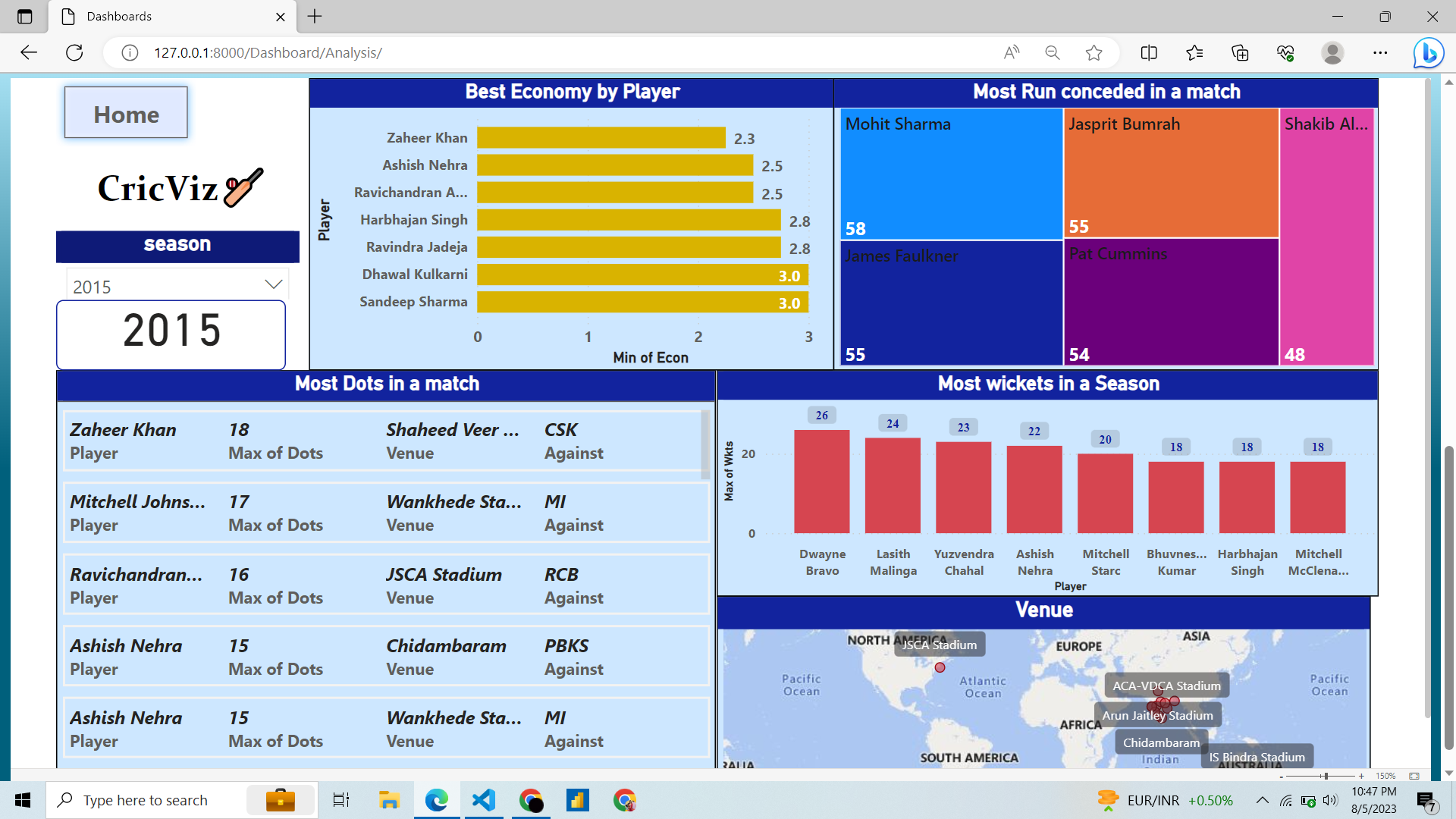Click the Dwayne Bravo wickets bar
Image resolution: width=1456 pixels, height=819 pixels.
pos(821,482)
